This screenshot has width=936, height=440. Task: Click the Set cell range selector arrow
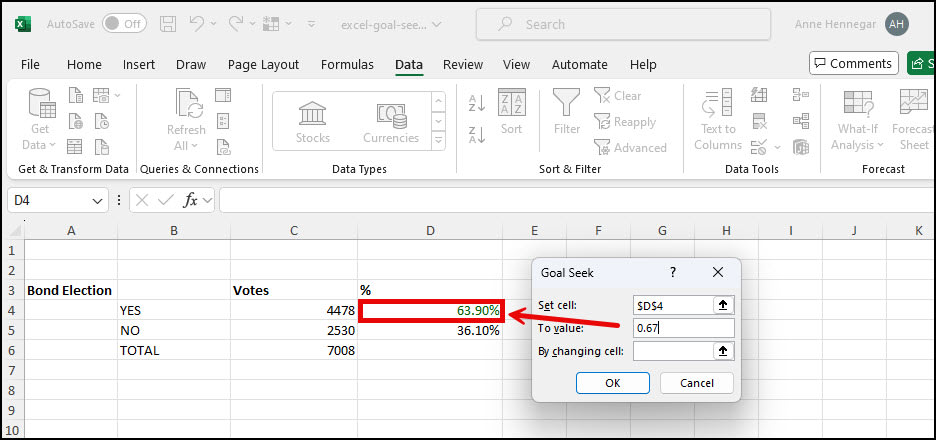point(723,305)
